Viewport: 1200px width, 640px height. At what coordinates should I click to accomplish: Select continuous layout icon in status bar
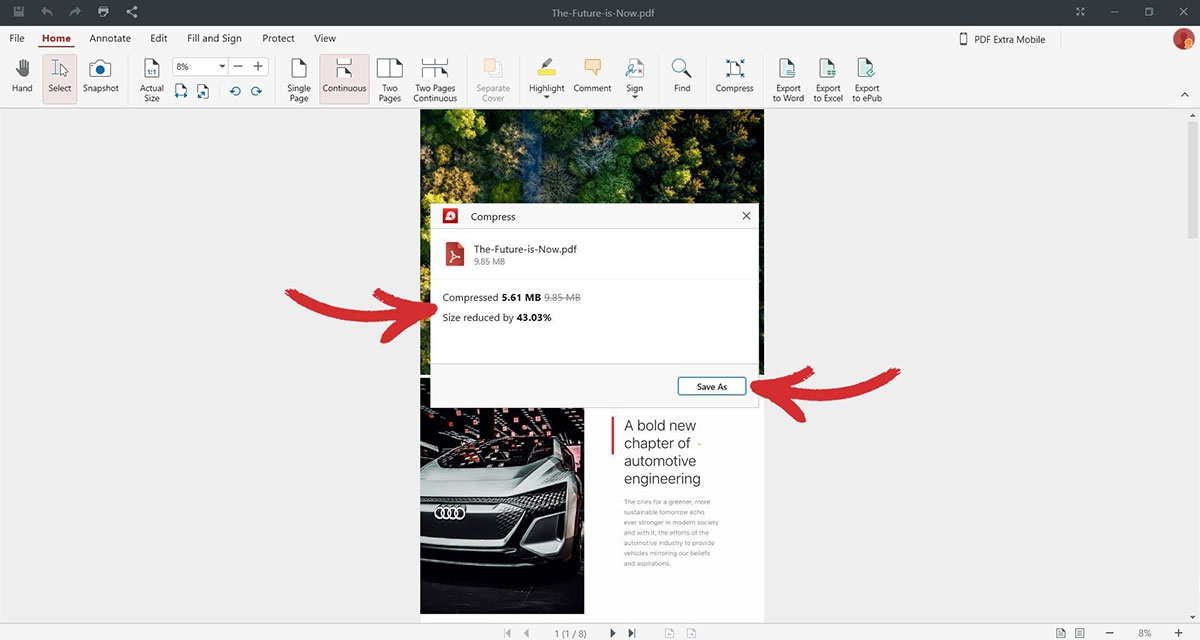coord(1079,633)
